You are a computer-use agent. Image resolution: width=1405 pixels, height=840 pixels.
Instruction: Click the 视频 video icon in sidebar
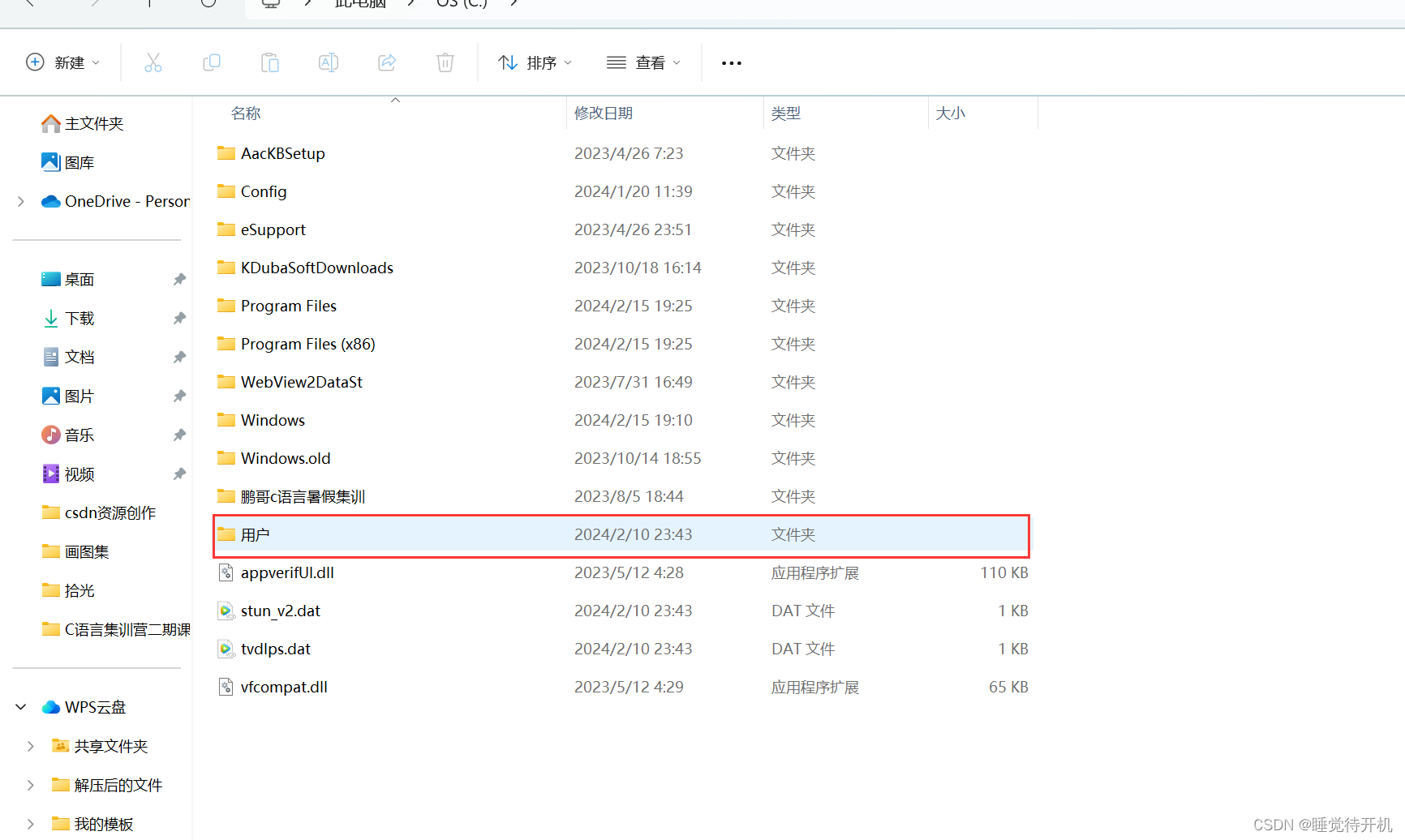pyautogui.click(x=51, y=474)
